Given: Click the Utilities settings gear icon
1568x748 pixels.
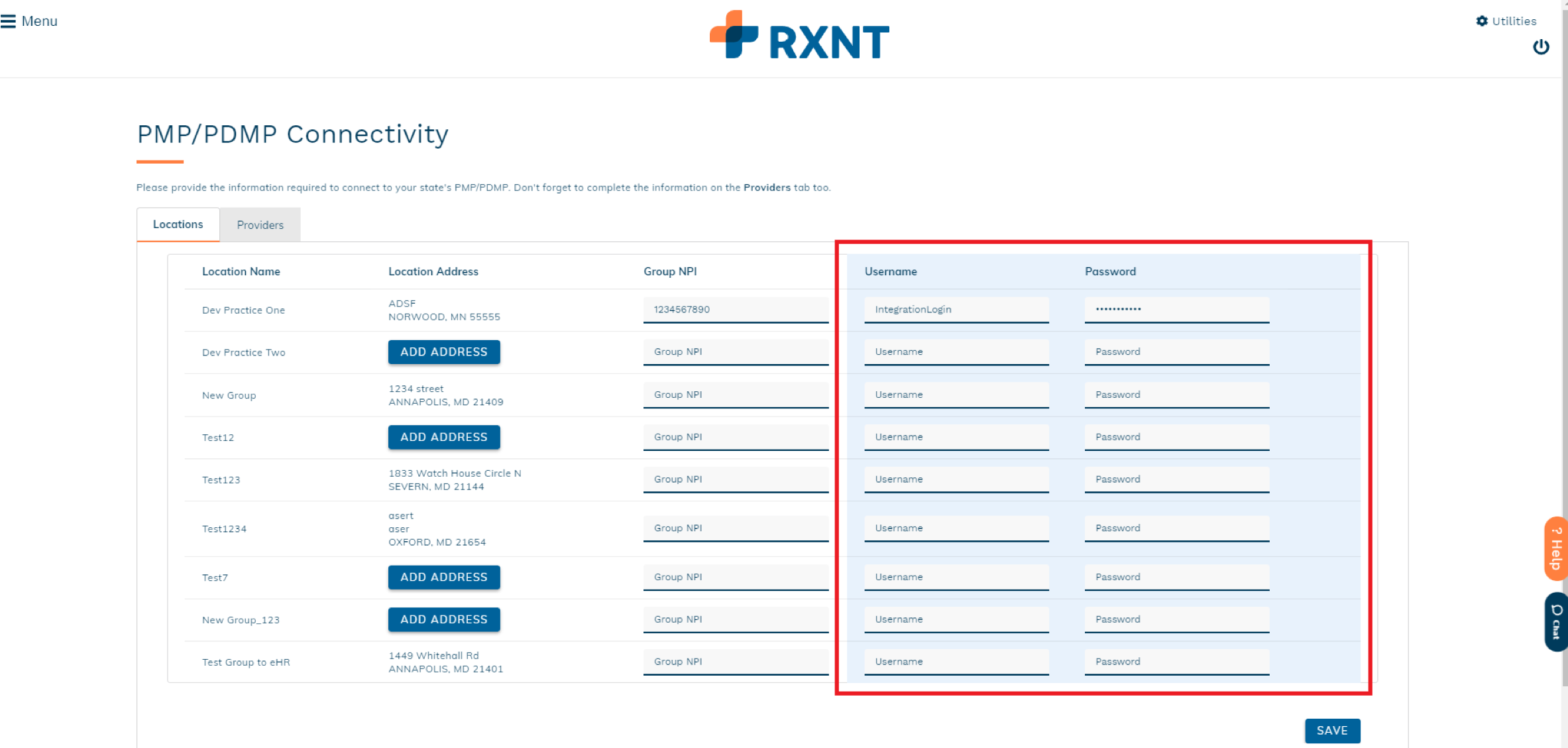Looking at the screenshot, I should coord(1483,17).
